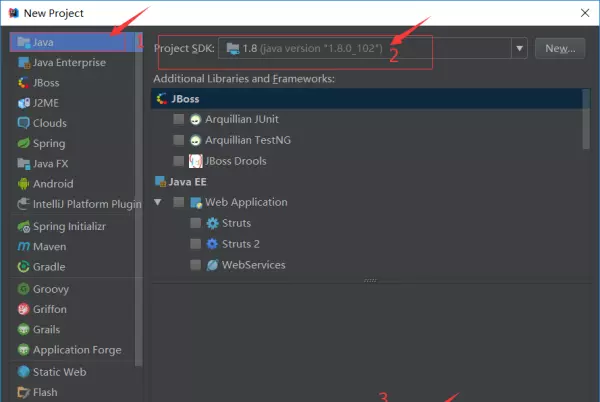Click the Clouds speech bubble icon

pos(23,123)
